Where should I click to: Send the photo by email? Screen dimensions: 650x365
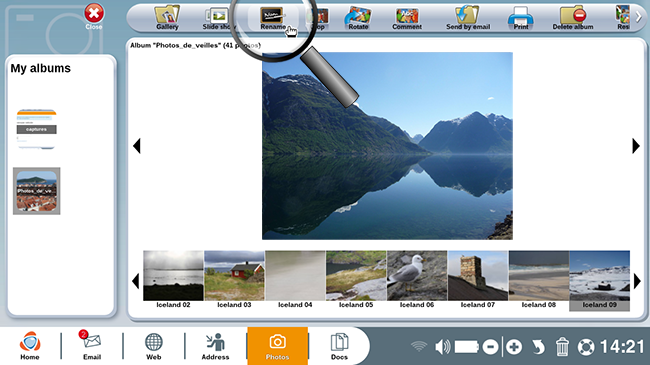pos(468,18)
